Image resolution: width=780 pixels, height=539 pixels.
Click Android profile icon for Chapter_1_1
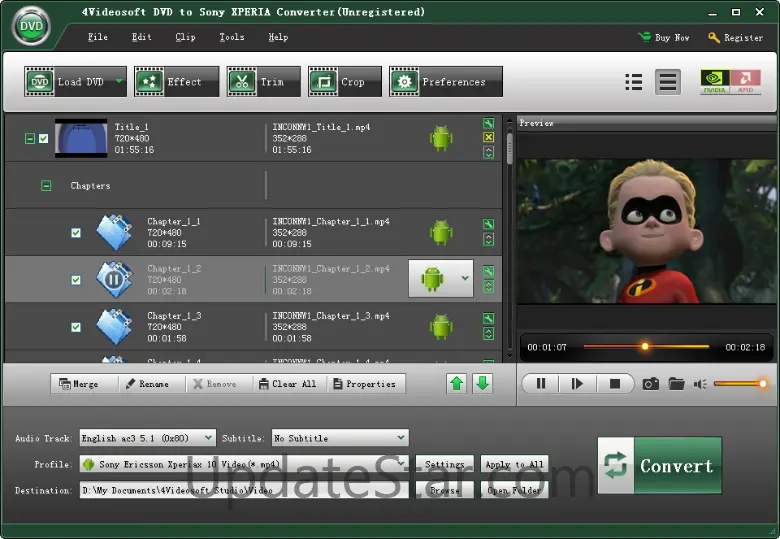click(x=441, y=232)
